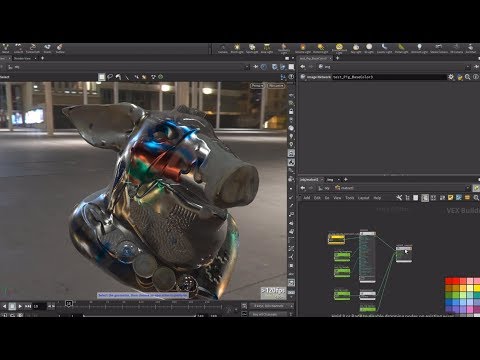The height and width of the screenshot is (360, 480).
Task: Choose the lasso selection tool above the viewport
Action: (x=110, y=77)
